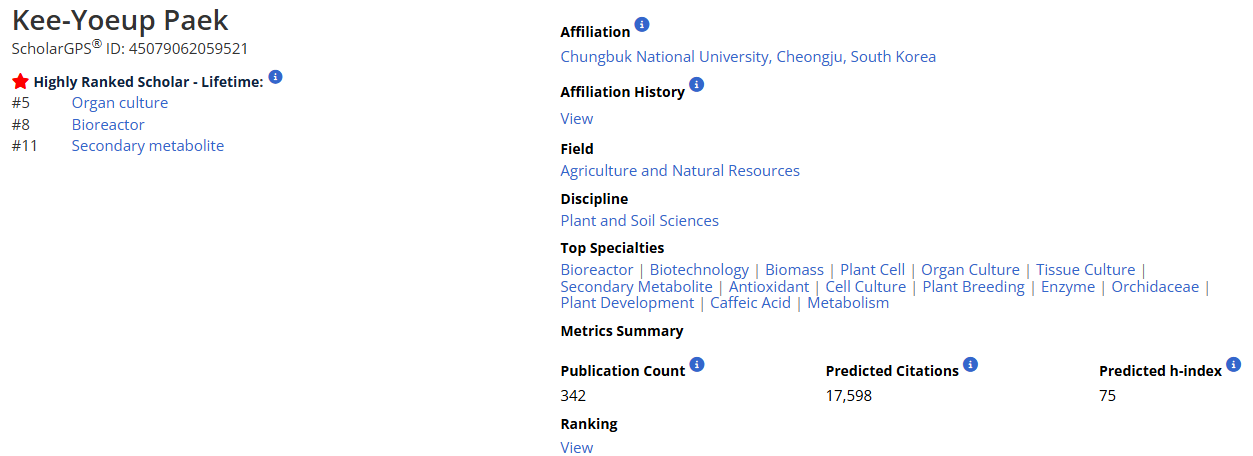1253x456 pixels.
Task: Choose the Orchidaceae specialty link
Action: [1155, 287]
